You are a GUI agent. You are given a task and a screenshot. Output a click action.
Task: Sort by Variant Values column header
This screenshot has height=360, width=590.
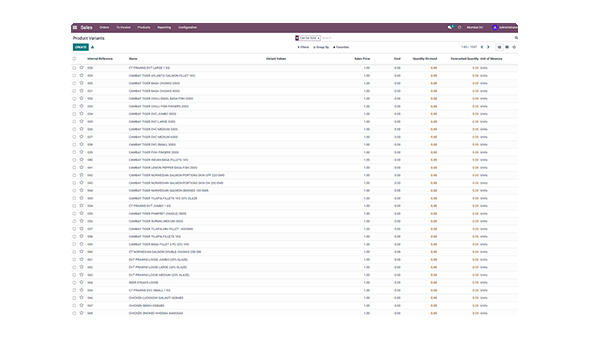pos(276,59)
